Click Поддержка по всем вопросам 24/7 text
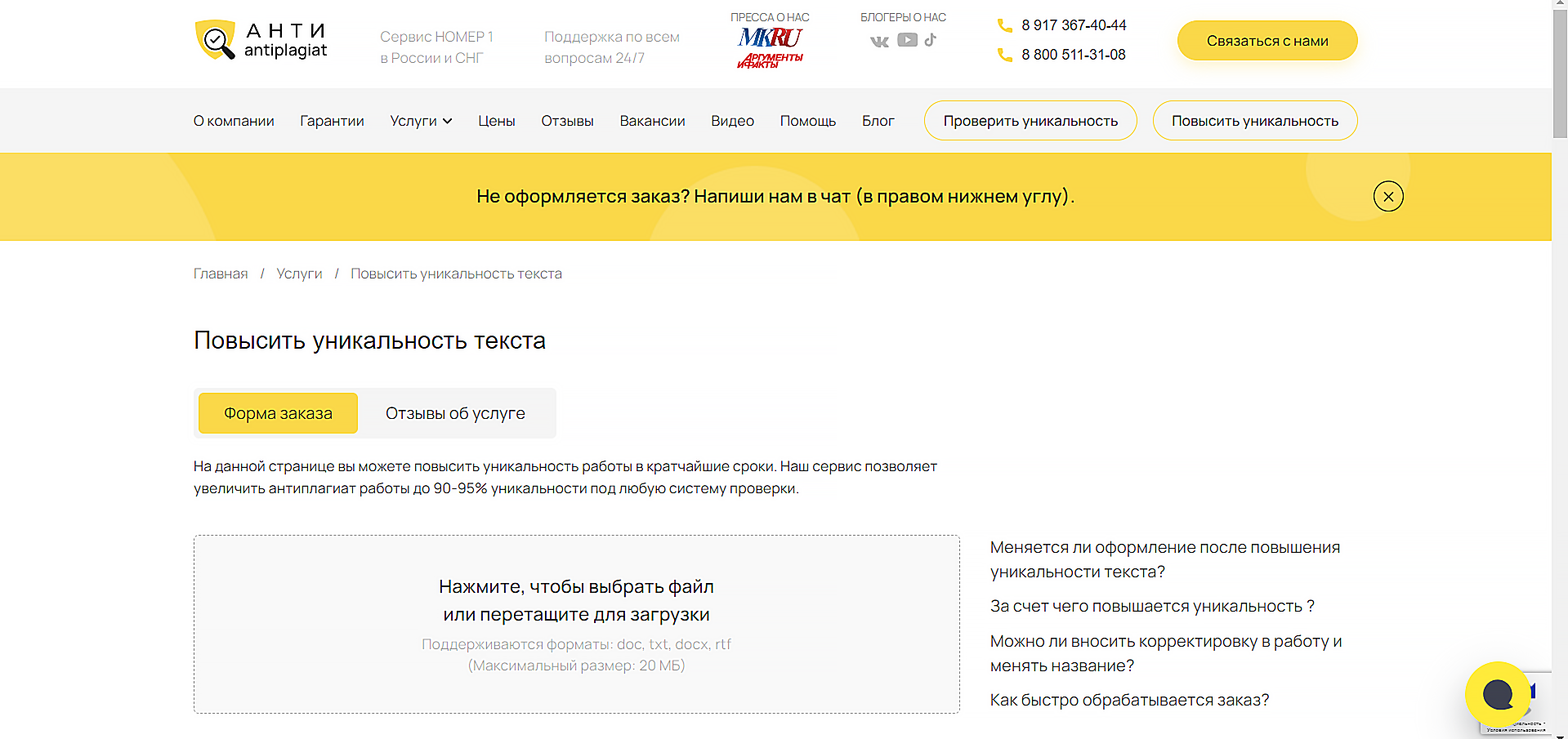This screenshot has height=739, width=1568. (x=612, y=47)
